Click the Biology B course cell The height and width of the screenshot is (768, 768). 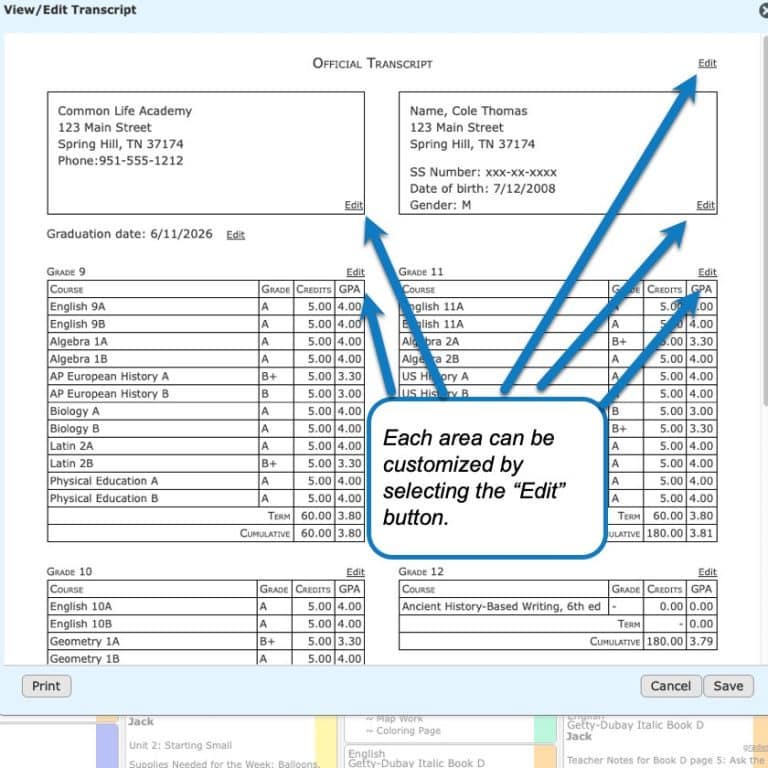click(153, 429)
